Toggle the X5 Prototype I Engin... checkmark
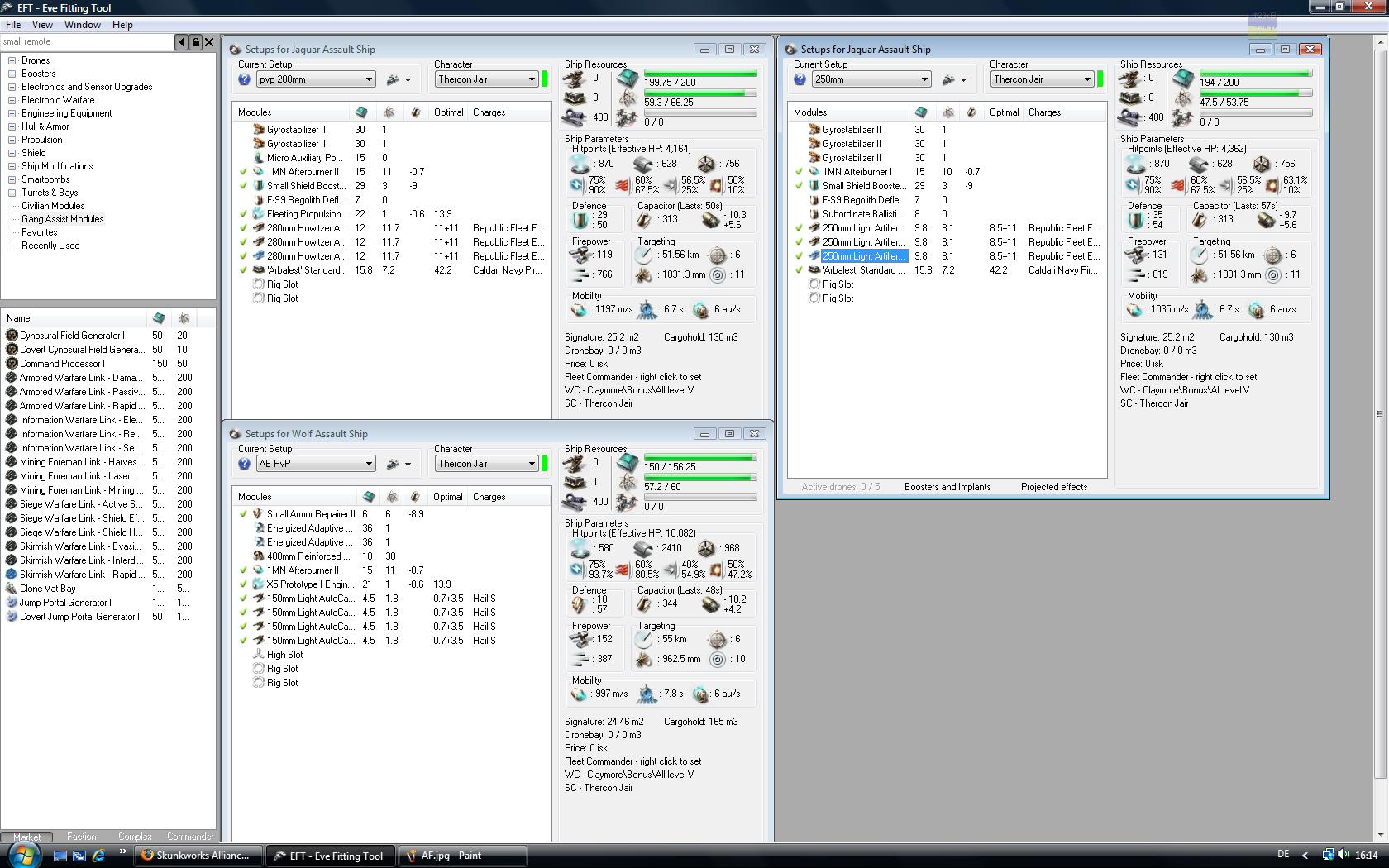Viewport: 1389px width, 868px height. pos(243,584)
